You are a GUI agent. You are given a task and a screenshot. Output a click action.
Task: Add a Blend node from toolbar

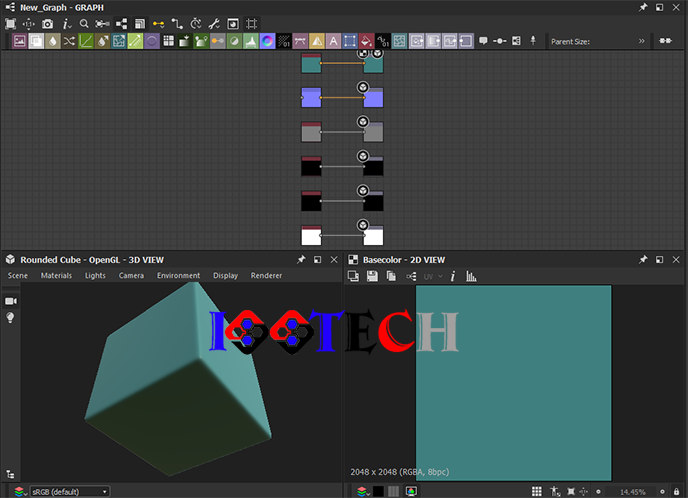[36, 41]
